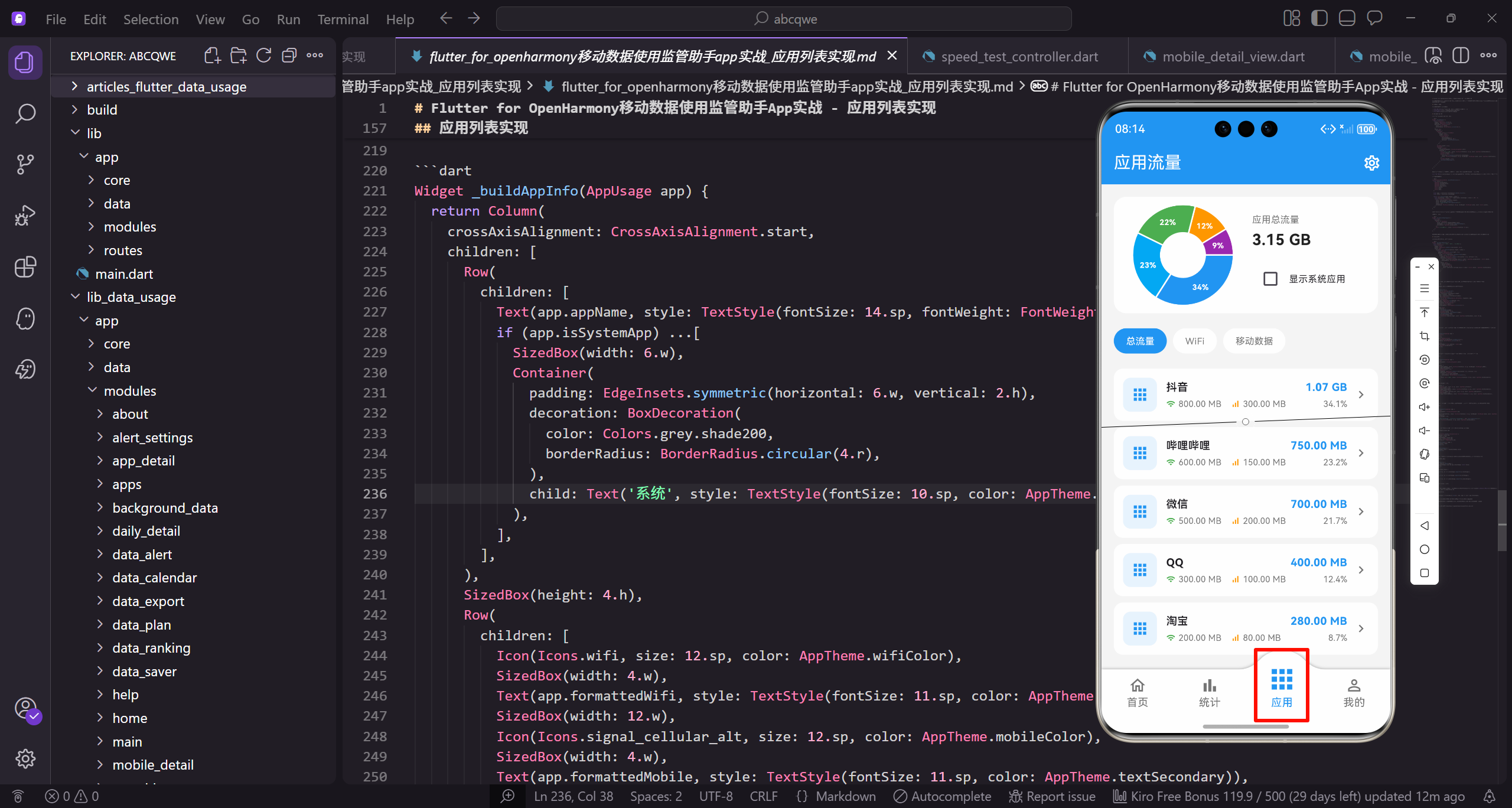This screenshot has width=1512, height=808.
Task: Click the New File icon in Explorer
Action: point(212,56)
